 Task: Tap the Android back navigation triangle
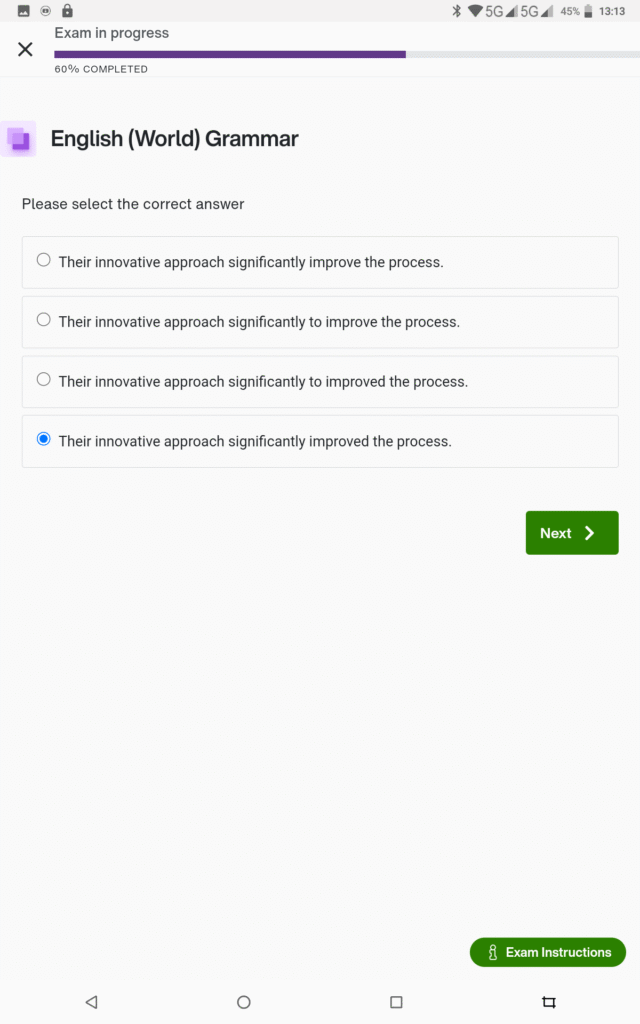tap(91, 1001)
